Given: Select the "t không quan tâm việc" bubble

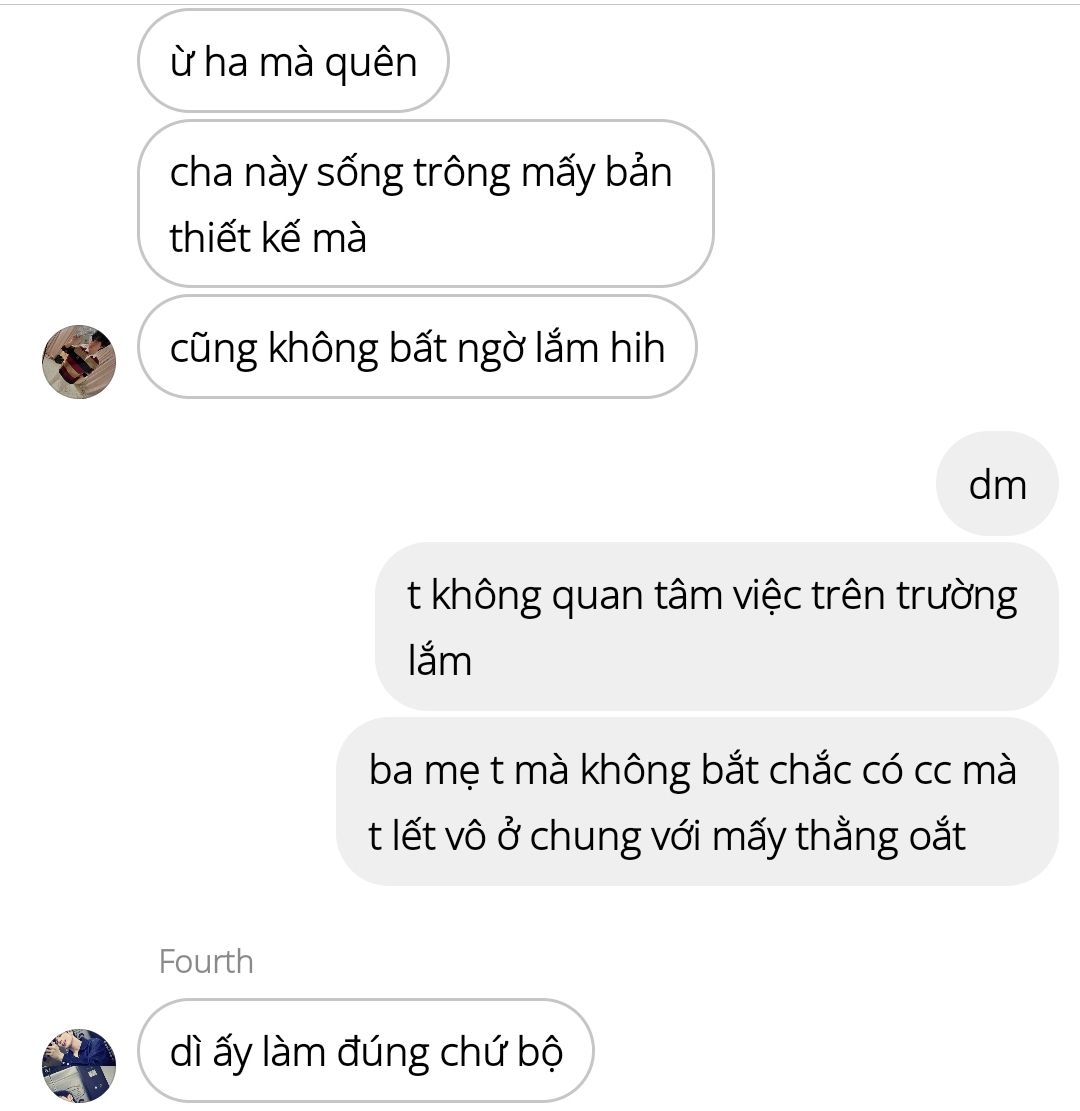Looking at the screenshot, I should click(x=716, y=626).
